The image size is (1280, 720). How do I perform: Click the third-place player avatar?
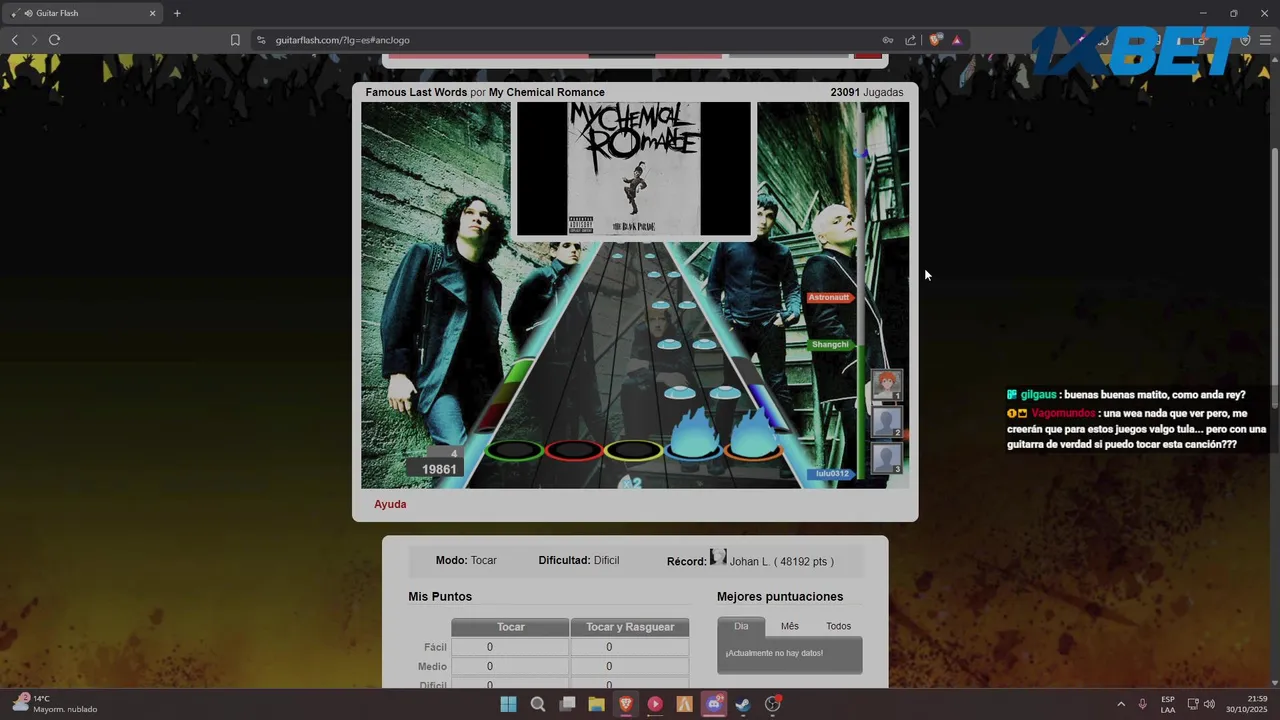pos(887,459)
